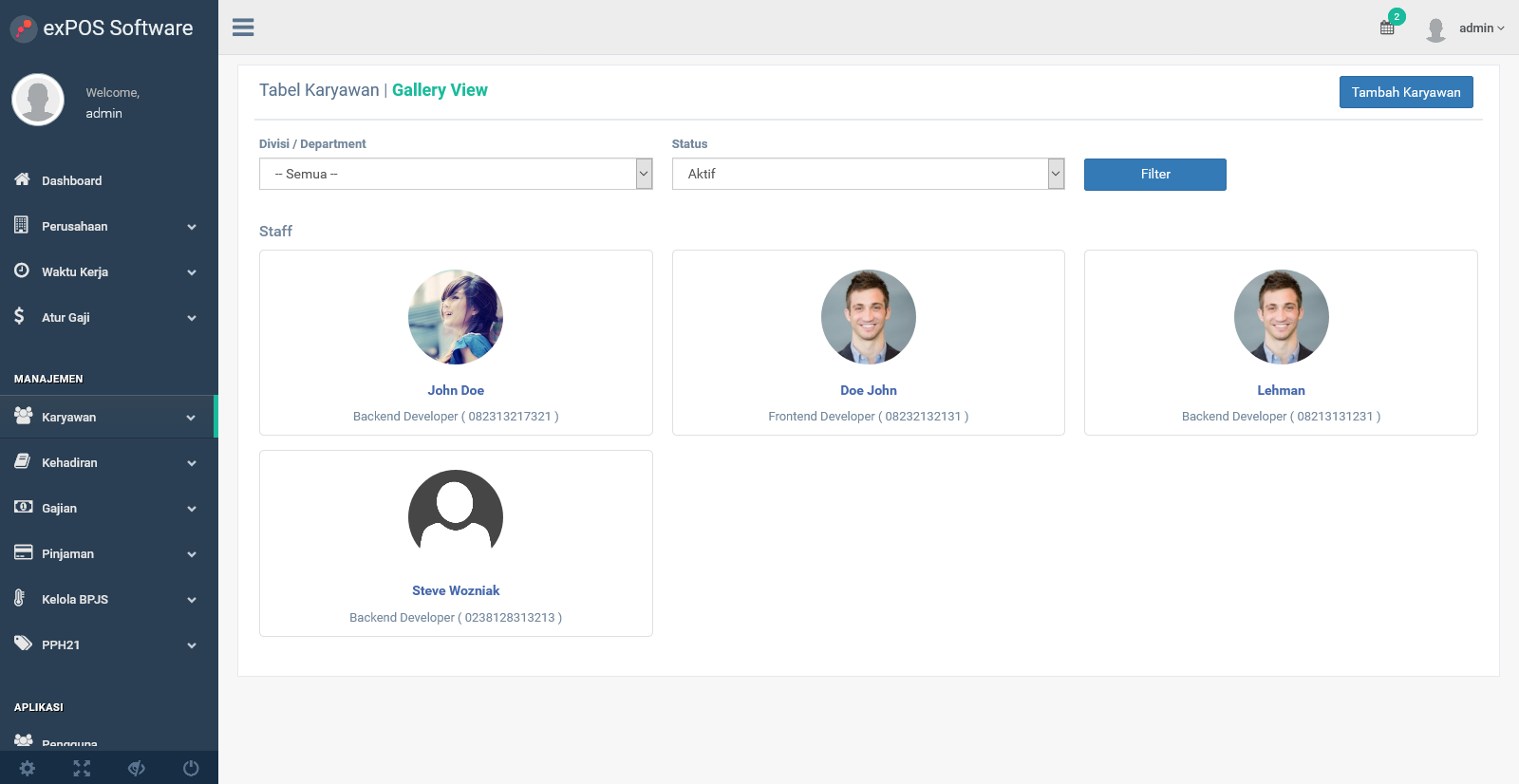The image size is (1519, 784).
Task: Open the calendar notifications icon
Action: point(1388,28)
